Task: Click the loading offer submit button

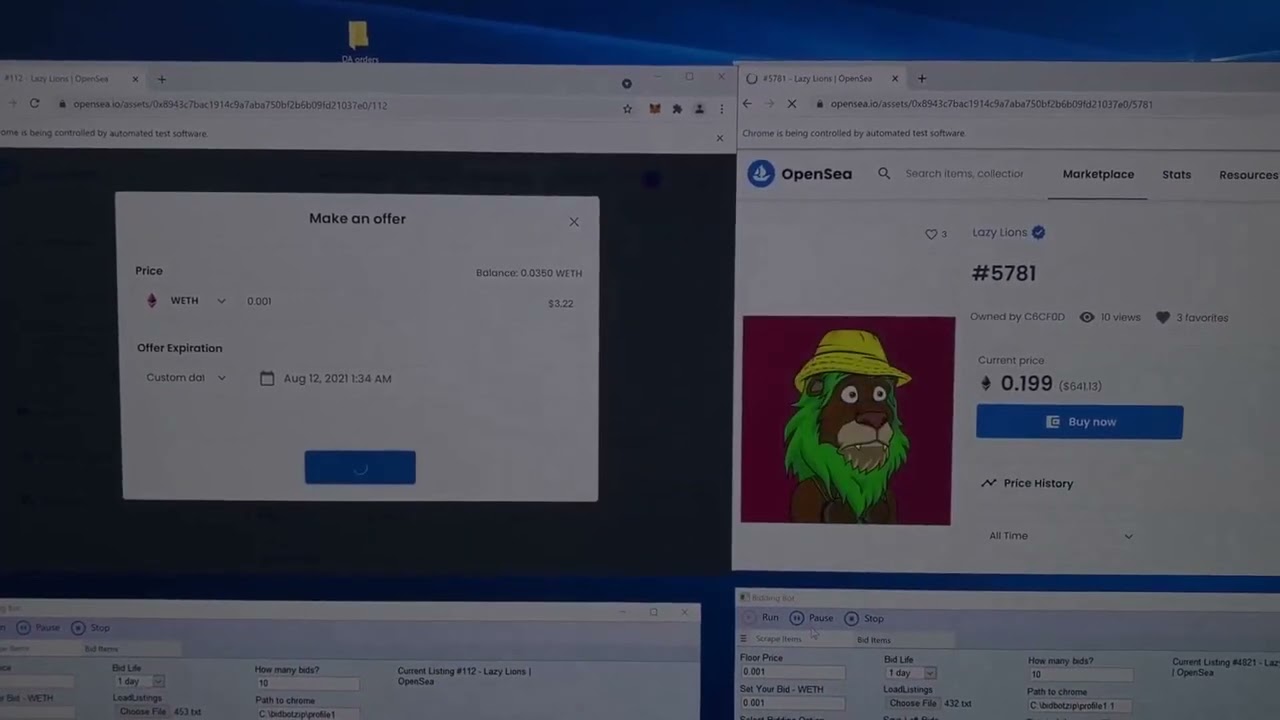Action: [x=360, y=467]
